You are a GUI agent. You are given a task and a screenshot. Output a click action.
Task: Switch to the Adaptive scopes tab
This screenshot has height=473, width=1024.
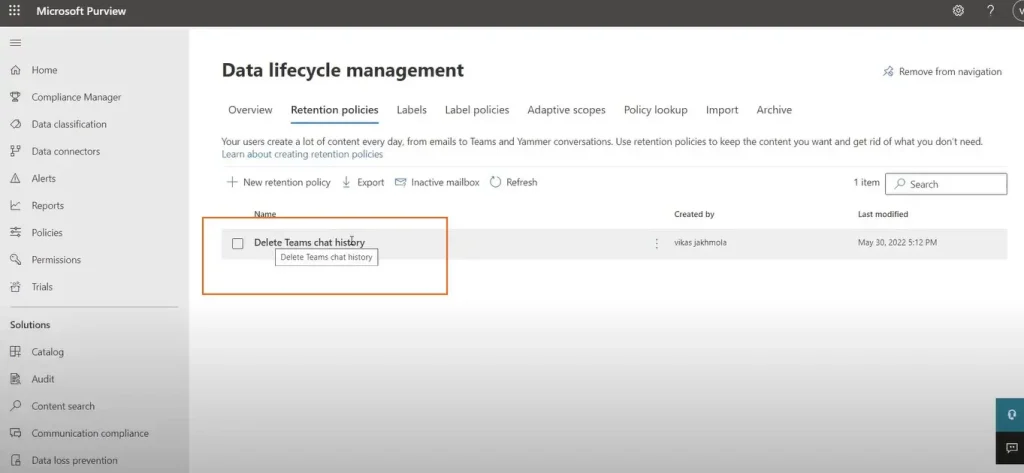coord(566,110)
